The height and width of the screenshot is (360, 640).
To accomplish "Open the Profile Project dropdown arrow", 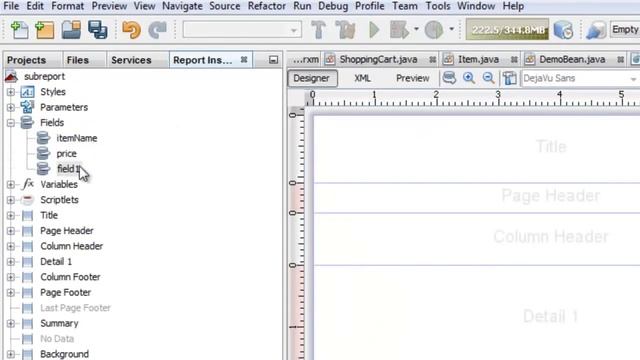I will 451,29.
